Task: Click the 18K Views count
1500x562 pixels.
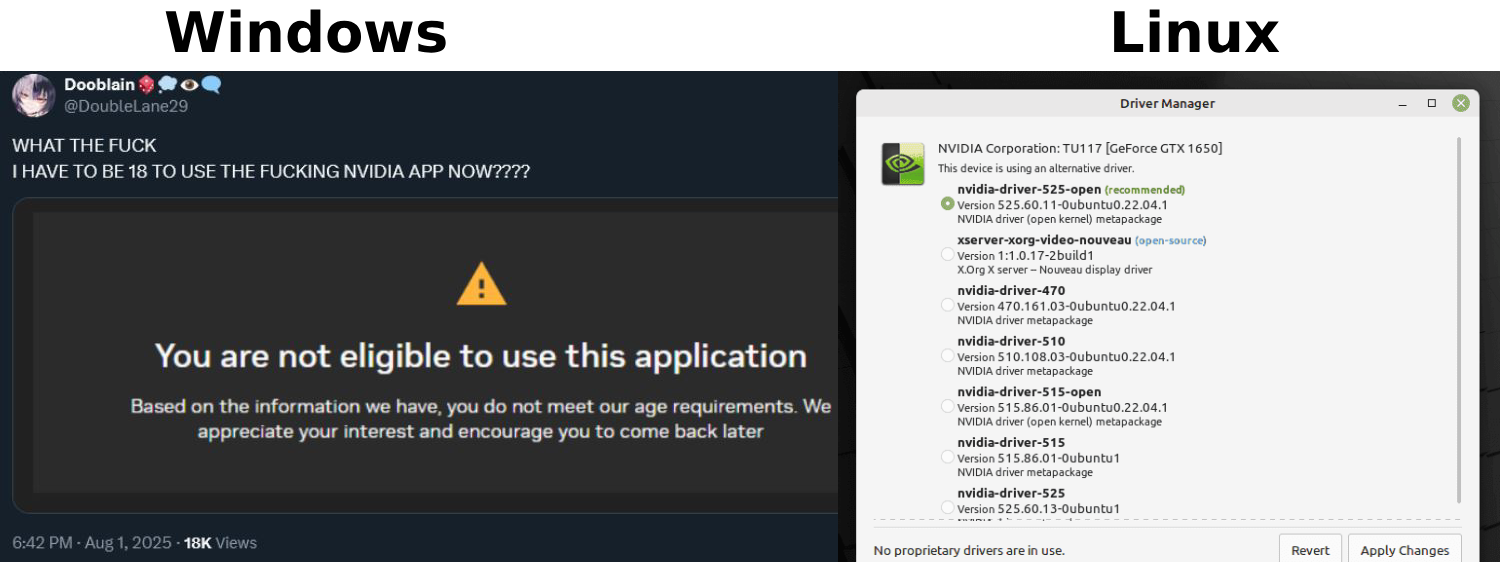Action: tap(220, 543)
